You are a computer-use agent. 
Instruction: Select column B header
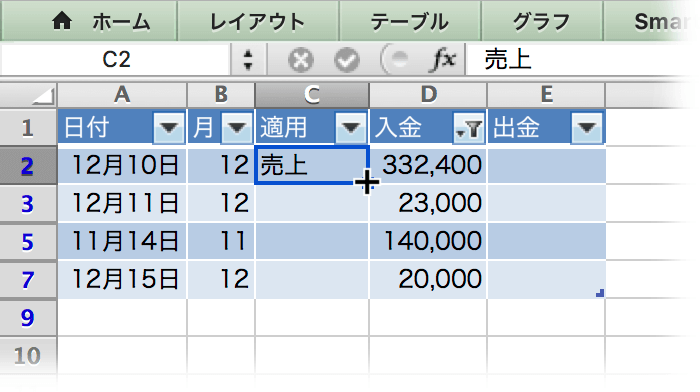[221, 95]
